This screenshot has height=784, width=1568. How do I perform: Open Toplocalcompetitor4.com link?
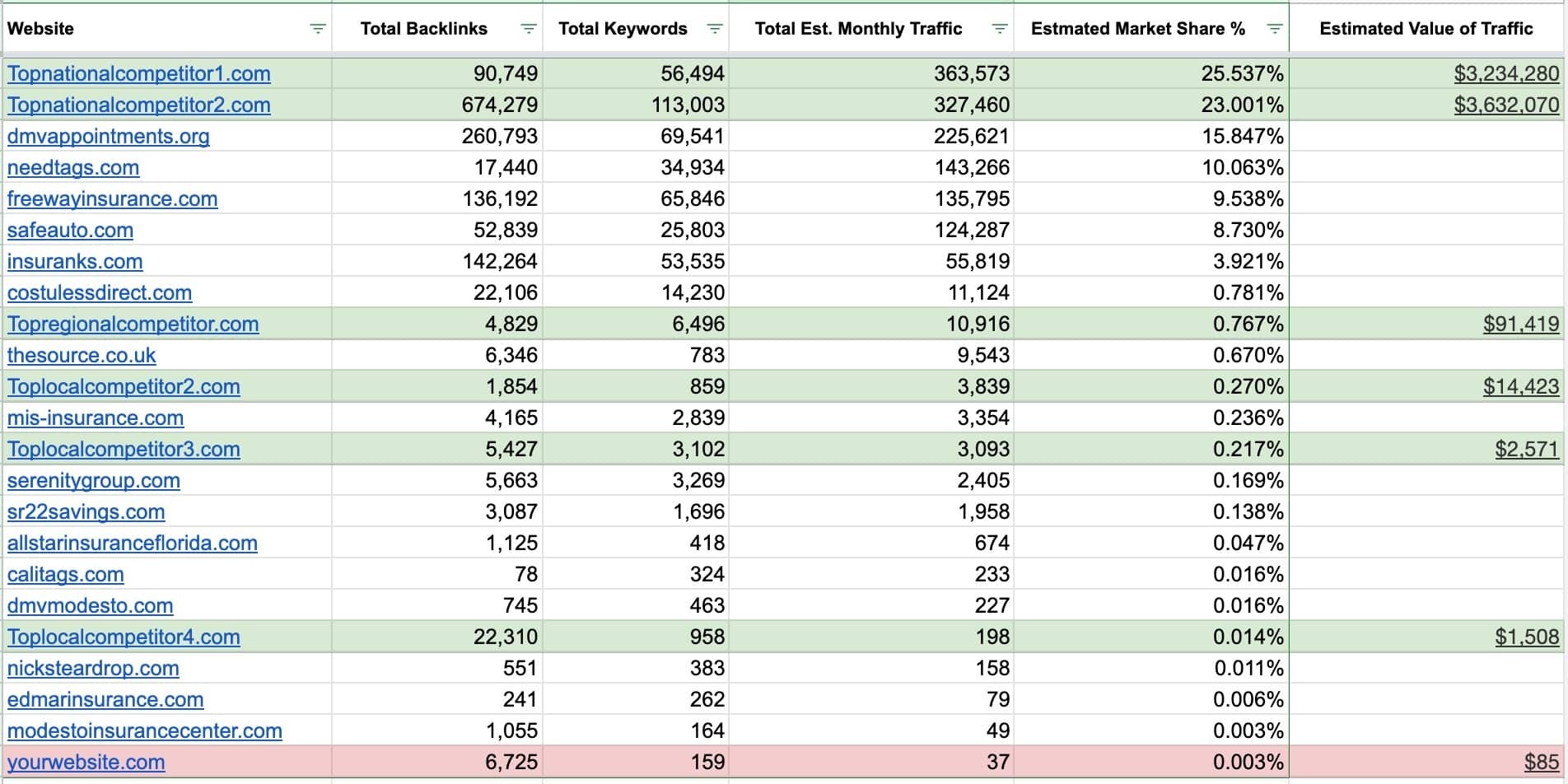click(x=124, y=637)
